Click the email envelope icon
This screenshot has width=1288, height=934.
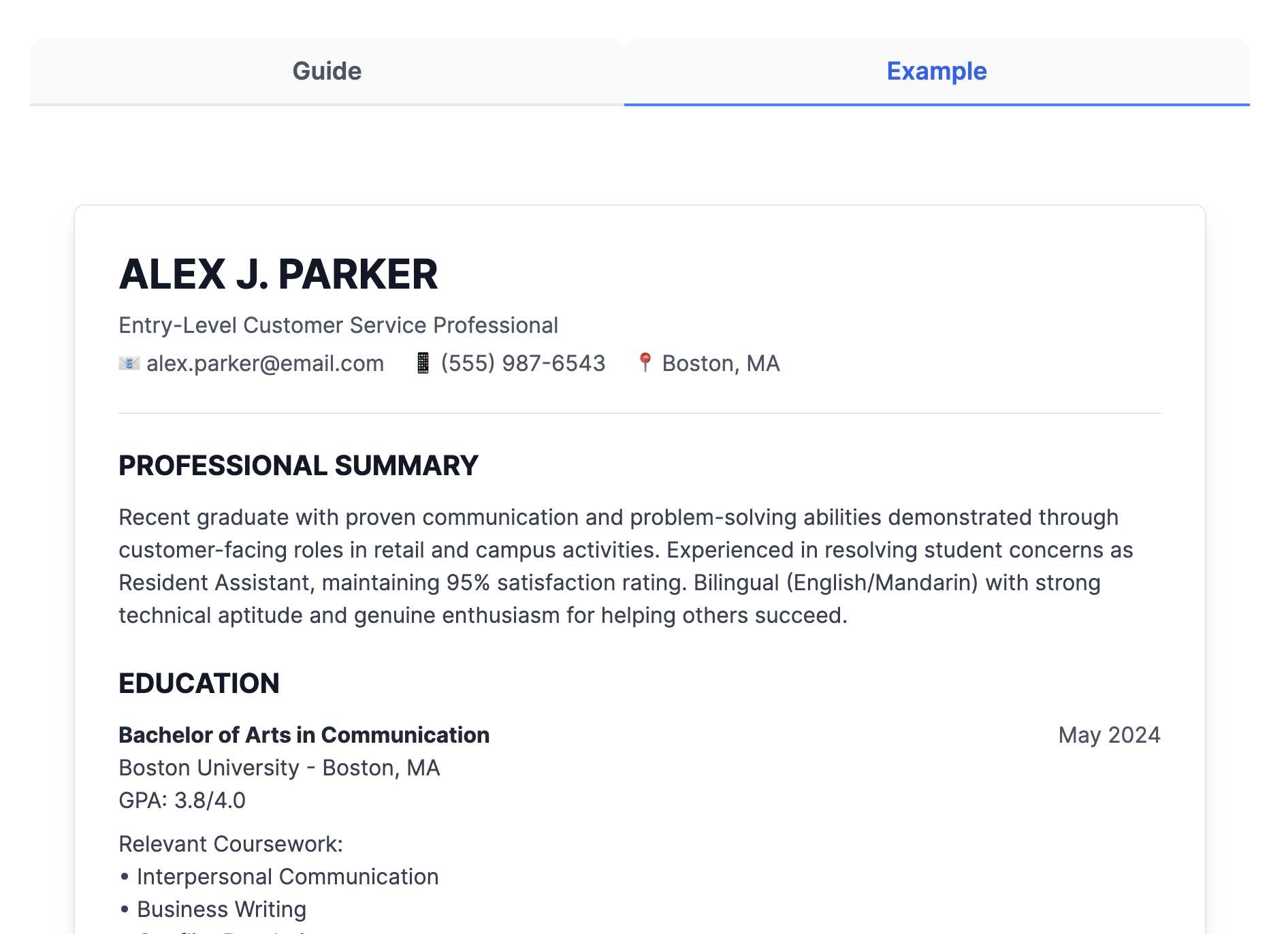(129, 364)
